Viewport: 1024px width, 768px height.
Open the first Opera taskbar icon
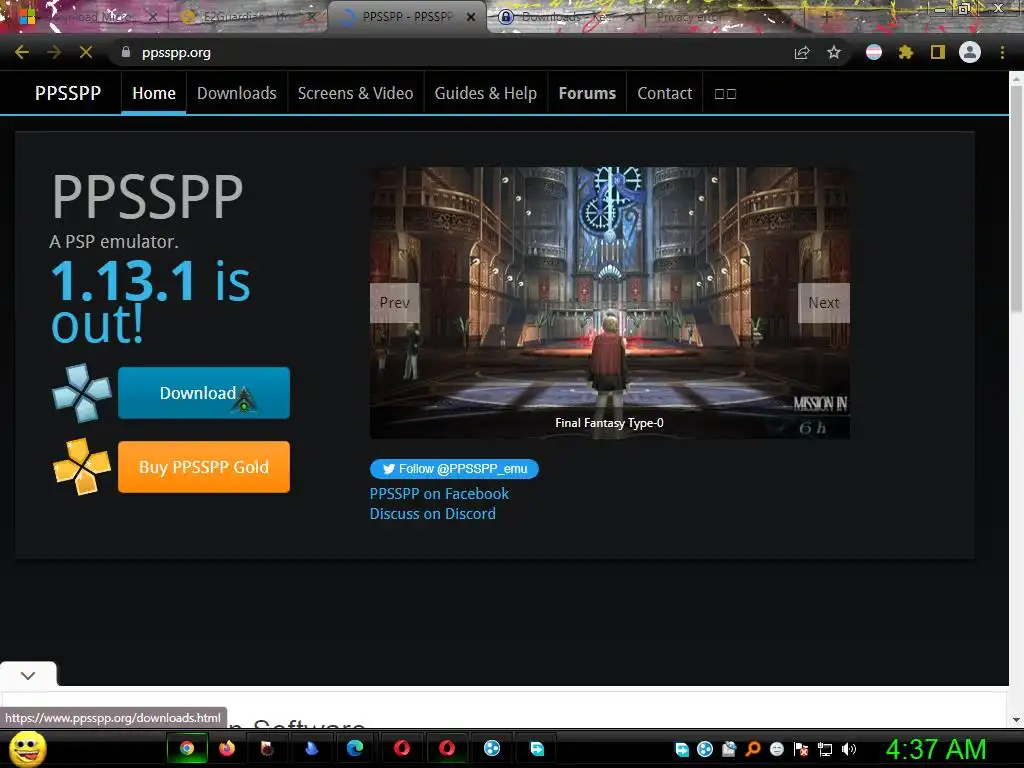(x=402, y=748)
